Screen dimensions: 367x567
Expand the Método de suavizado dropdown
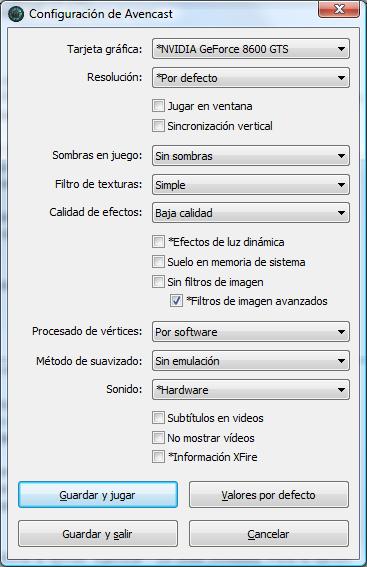(x=251, y=361)
